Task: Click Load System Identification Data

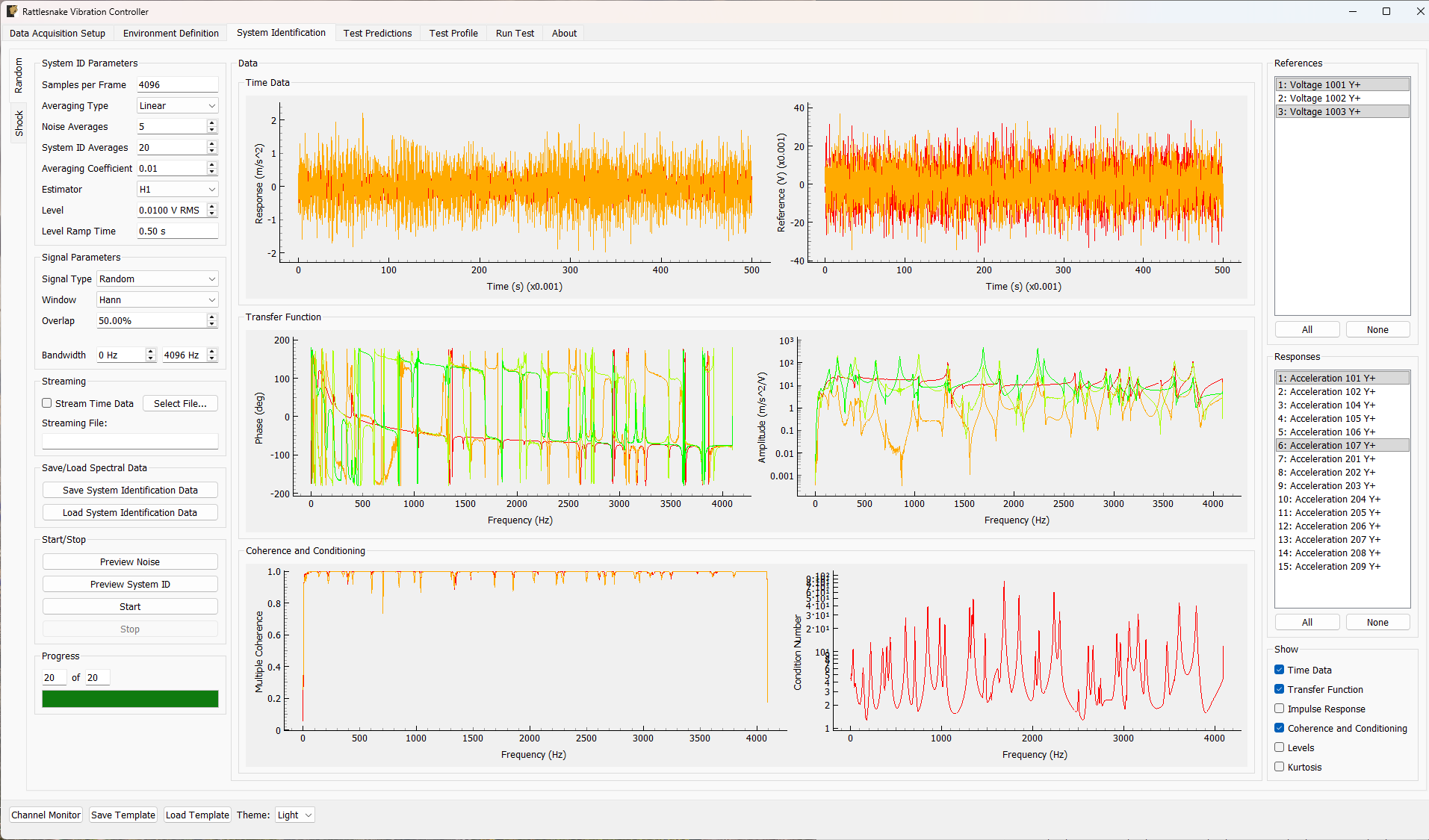Action: pyautogui.click(x=130, y=512)
